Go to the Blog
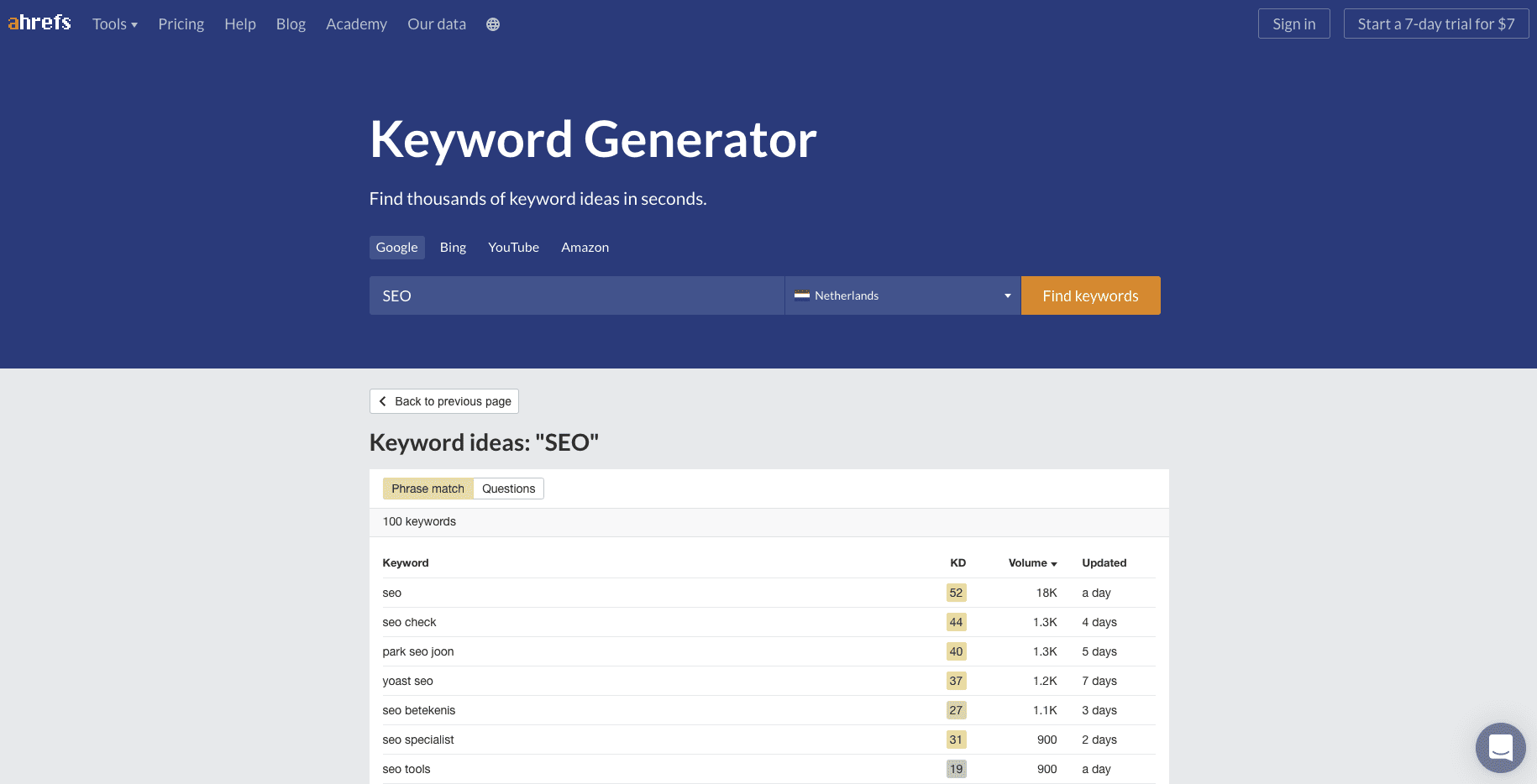The height and width of the screenshot is (784, 1537). pos(291,24)
